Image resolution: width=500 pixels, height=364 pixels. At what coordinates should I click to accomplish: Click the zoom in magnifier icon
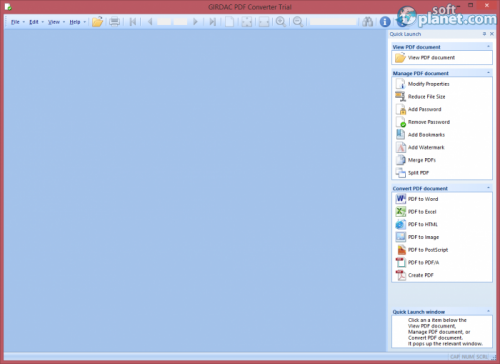[281, 22]
